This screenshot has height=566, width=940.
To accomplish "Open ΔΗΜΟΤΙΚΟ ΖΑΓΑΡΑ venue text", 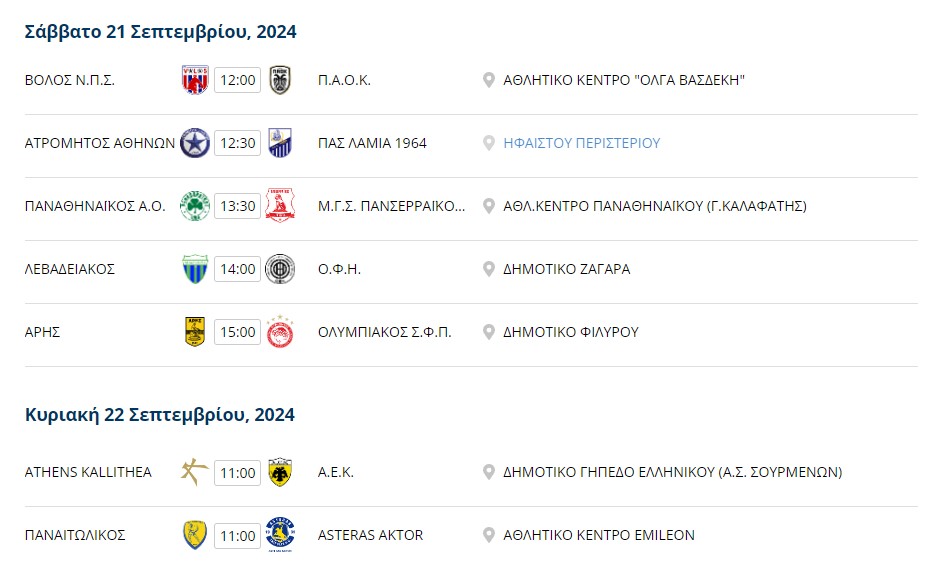I will click(x=567, y=269).
